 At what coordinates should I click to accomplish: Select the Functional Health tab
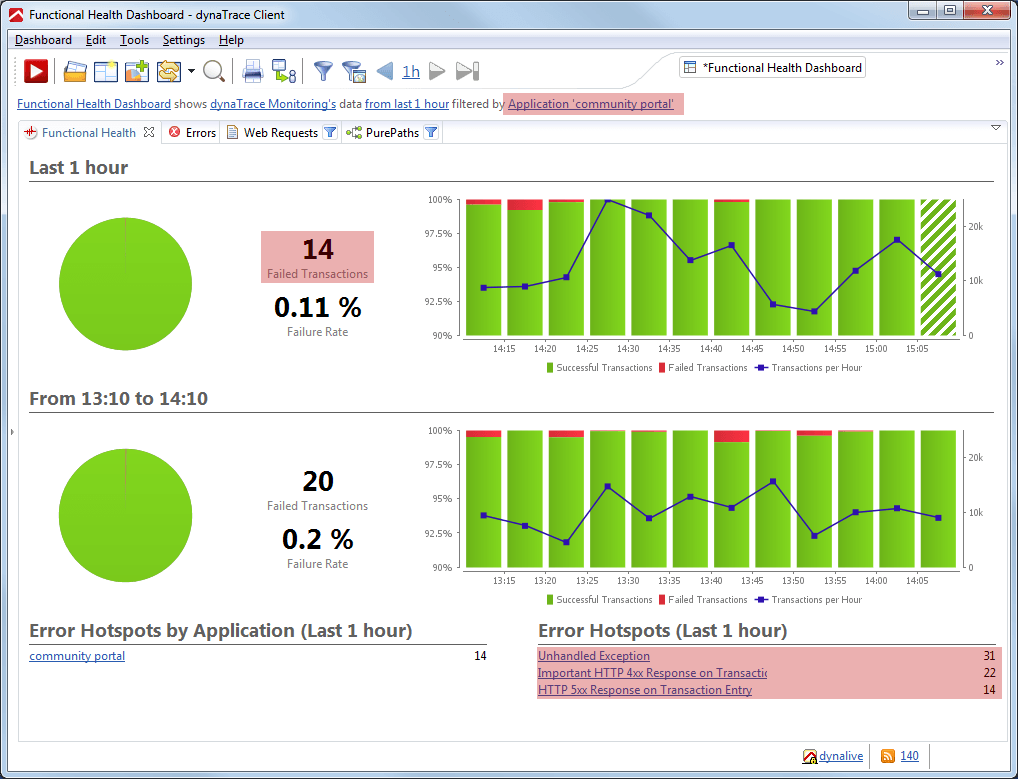[x=89, y=132]
